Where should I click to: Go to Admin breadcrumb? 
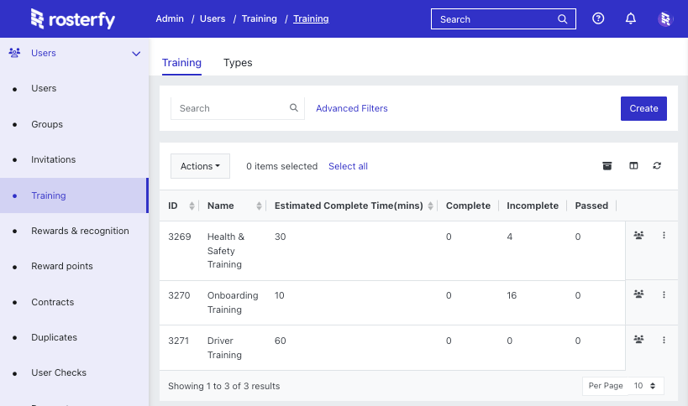pyautogui.click(x=170, y=19)
